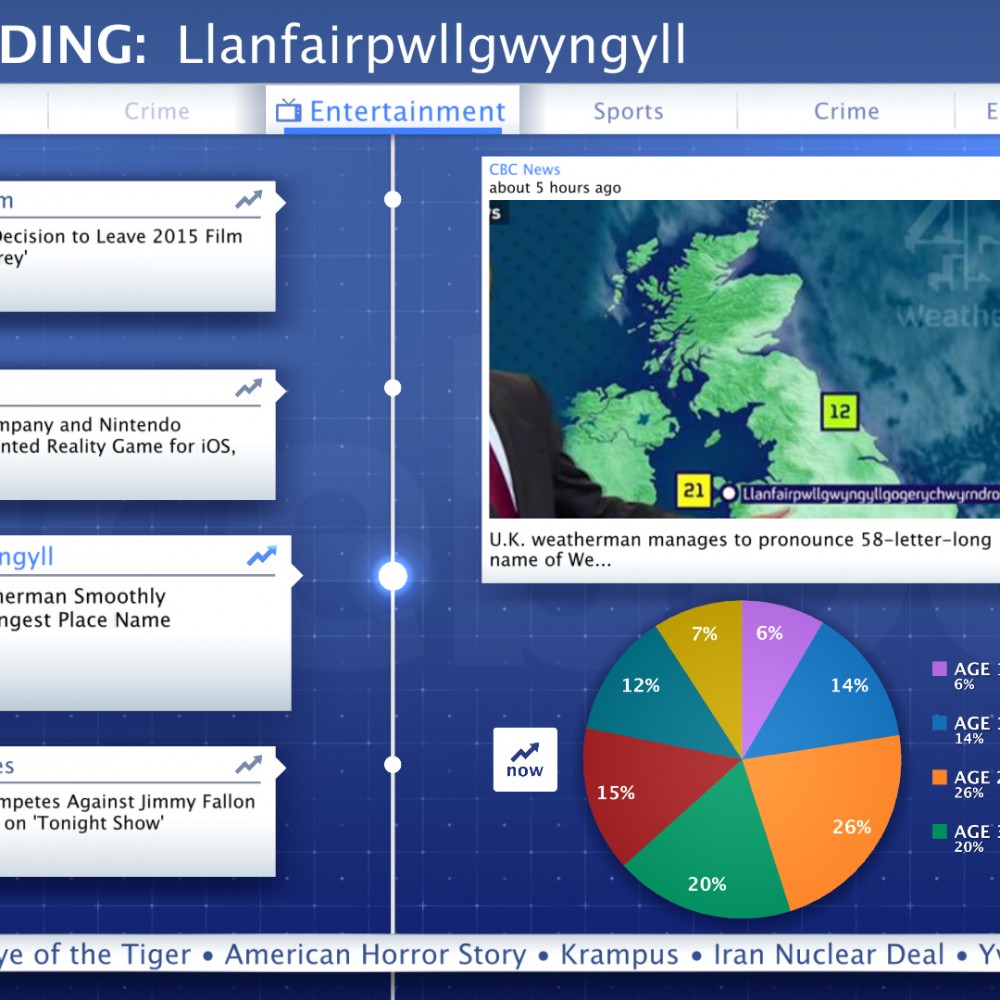Open the 'U.K. weatherman manages to pronounce' headline
Screen dimensions: 1000x1000
tap(740, 549)
